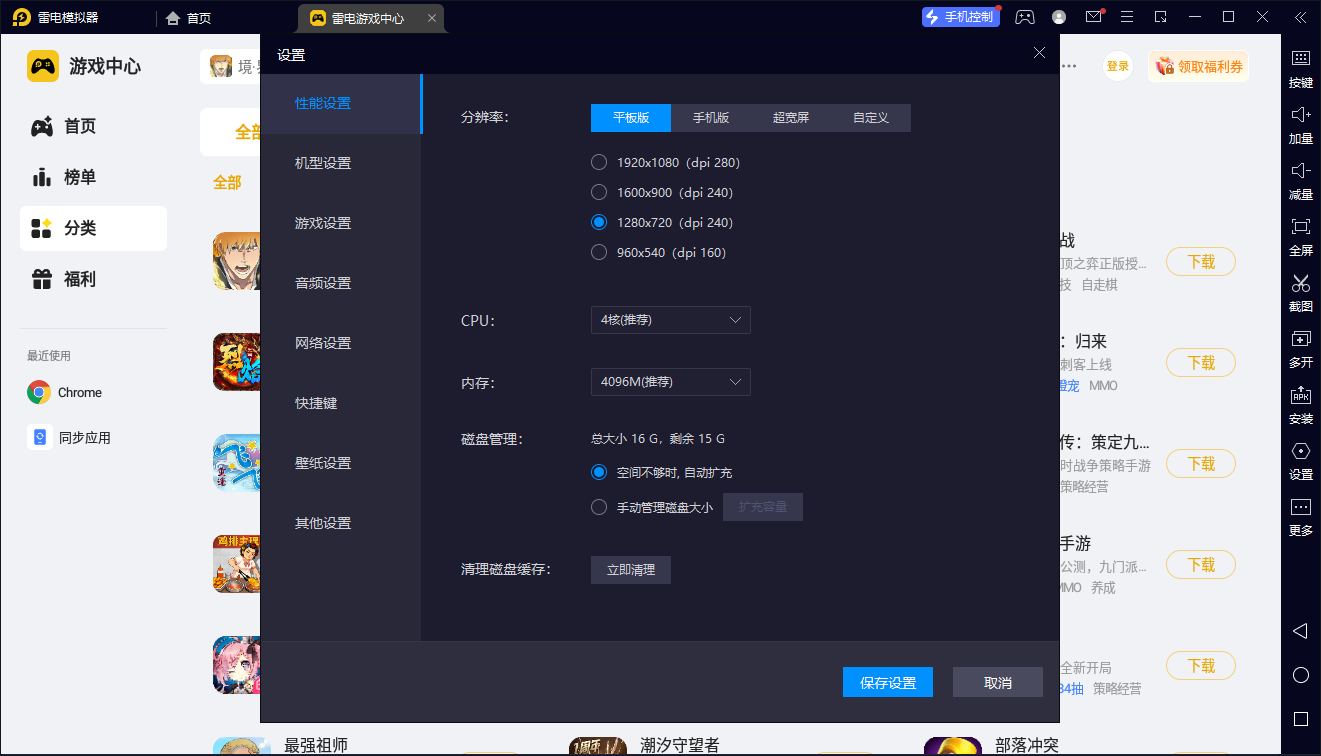Click the gamepad icon in the title bar
The image size is (1321, 756).
[x=1024, y=17]
